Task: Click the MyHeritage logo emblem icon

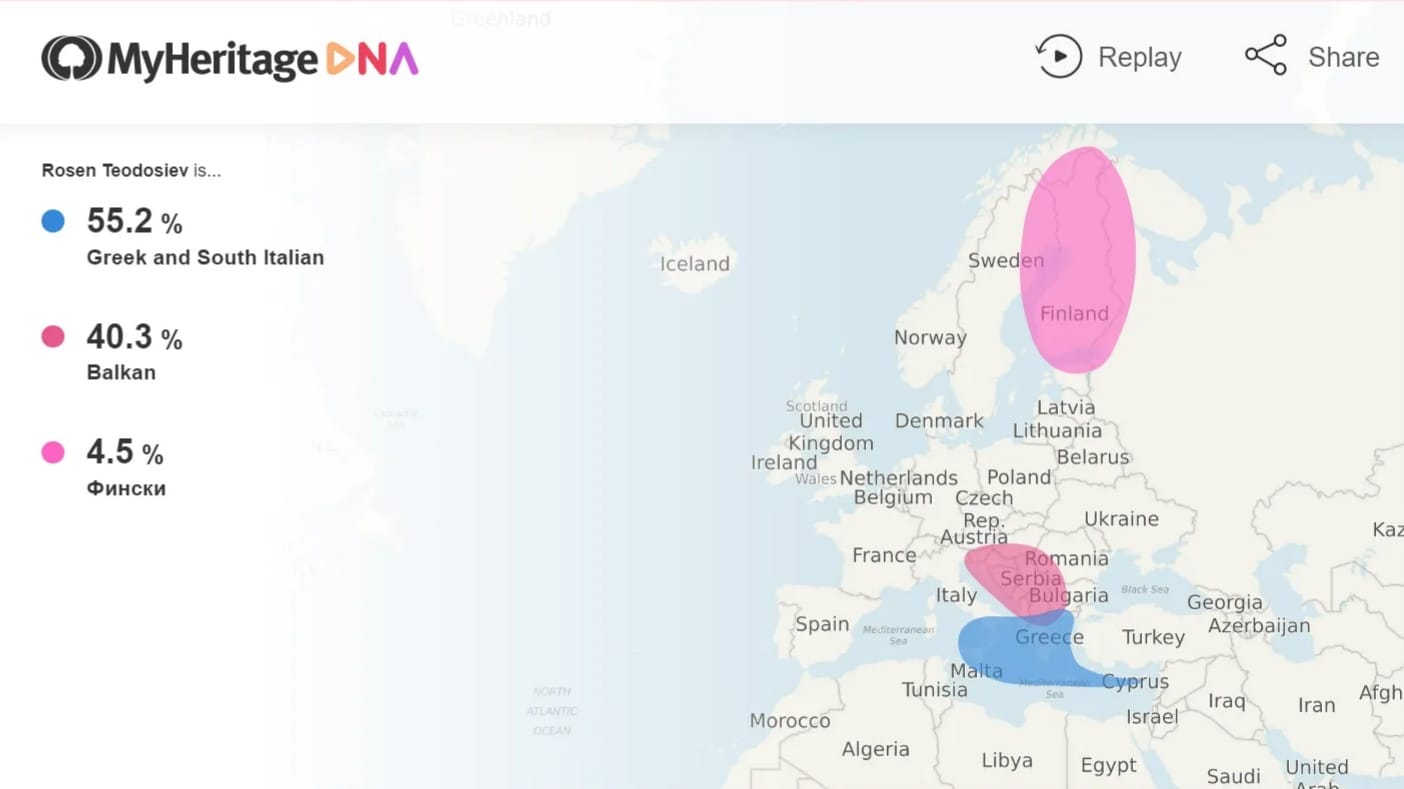Action: [x=71, y=59]
